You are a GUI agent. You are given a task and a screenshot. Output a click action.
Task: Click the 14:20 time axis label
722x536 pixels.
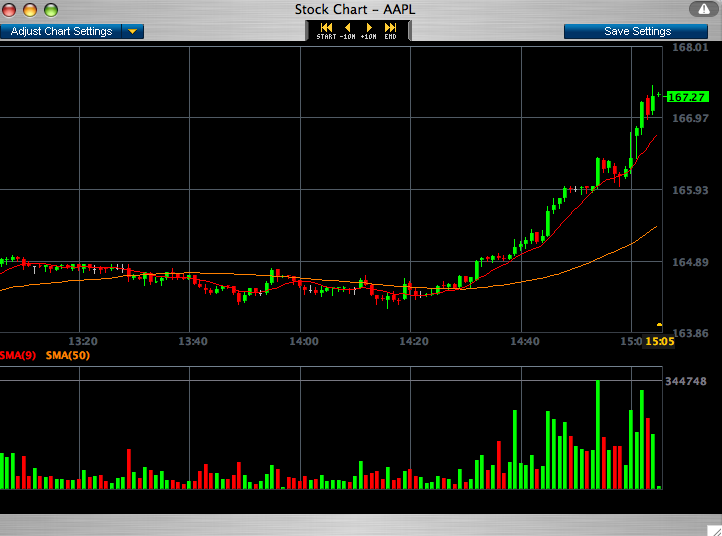pyautogui.click(x=414, y=341)
